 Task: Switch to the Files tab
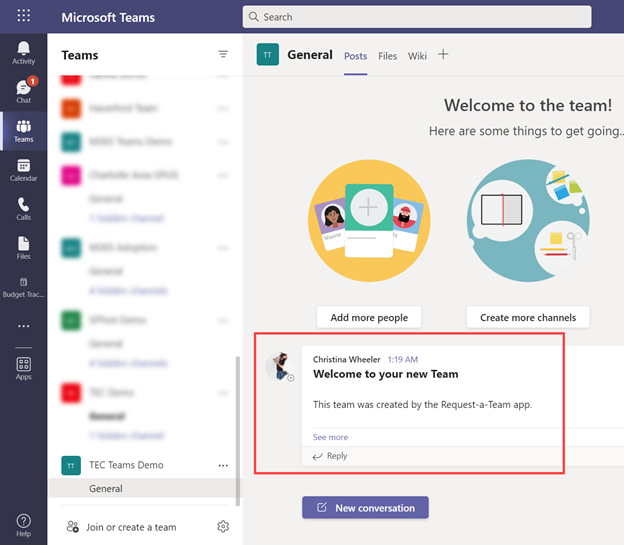pos(388,56)
